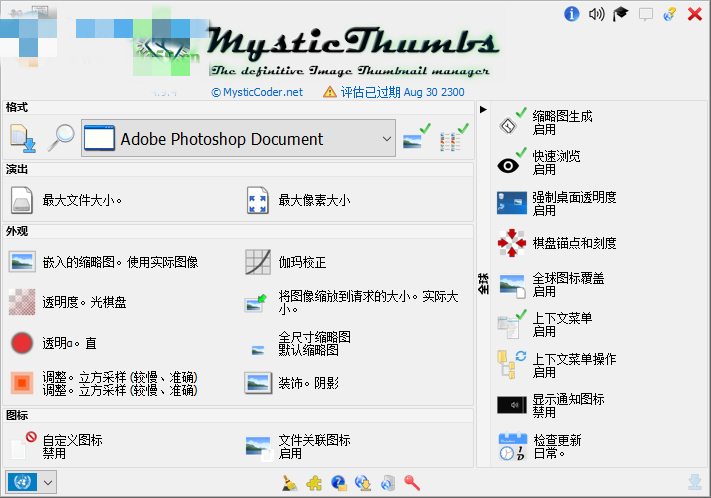
Task: Click the import format download icon
Action: (23, 139)
